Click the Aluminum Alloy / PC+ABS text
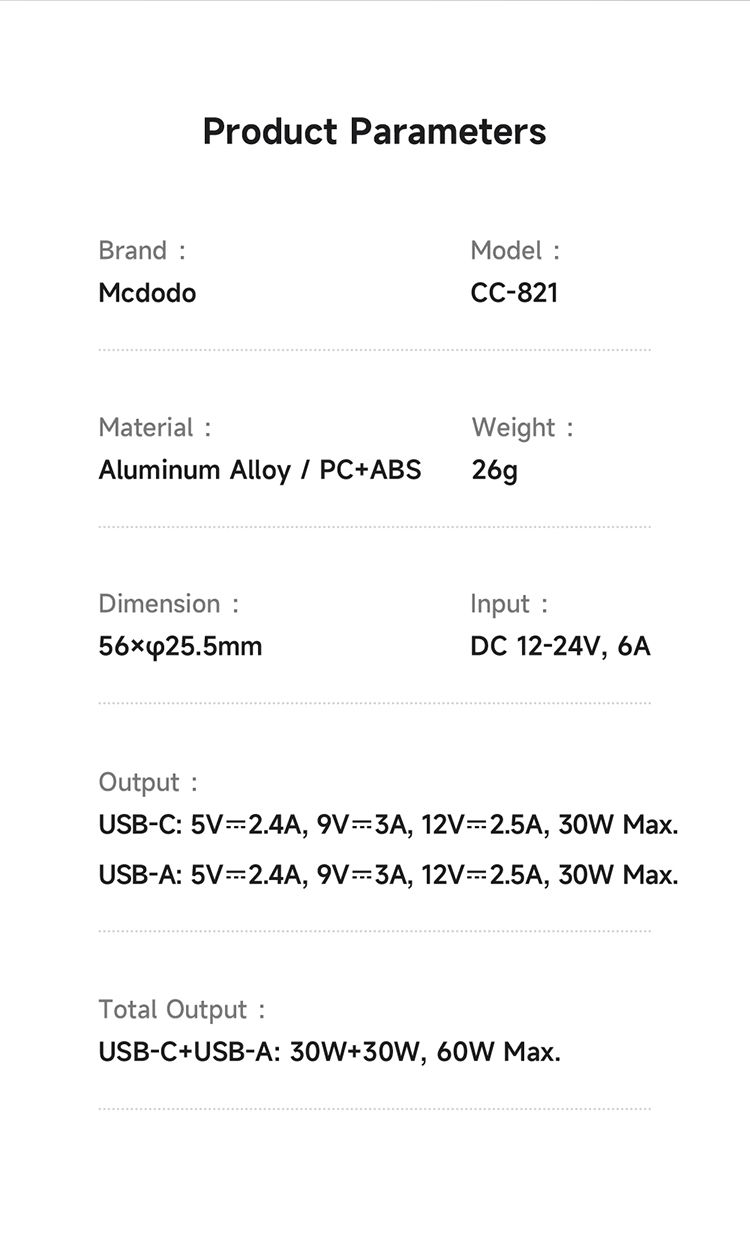Image resolution: width=750 pixels, height=1234 pixels. (260, 470)
